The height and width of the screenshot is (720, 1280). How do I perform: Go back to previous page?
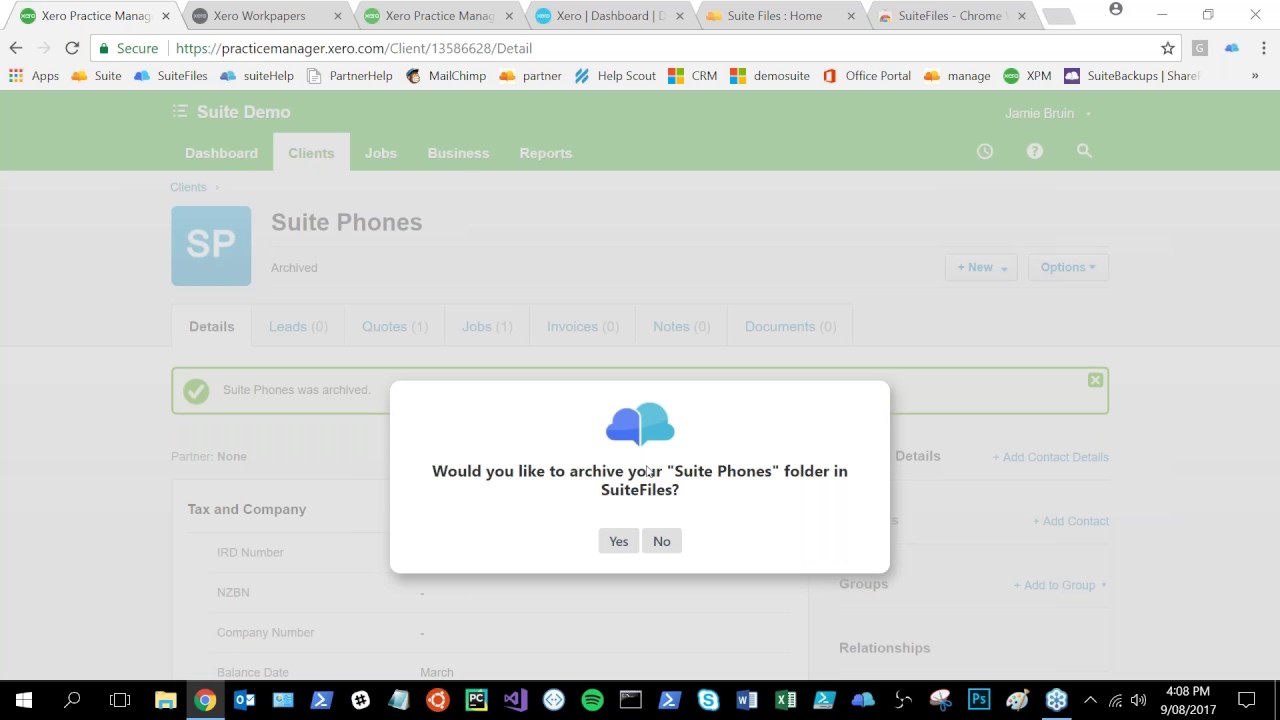click(x=16, y=48)
